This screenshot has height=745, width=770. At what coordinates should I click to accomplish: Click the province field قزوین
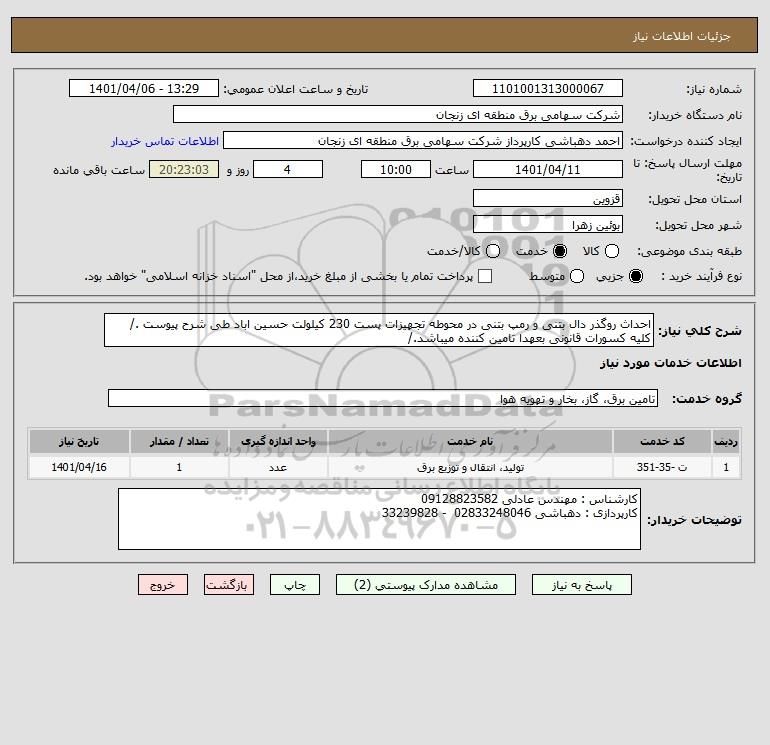pyautogui.click(x=548, y=198)
